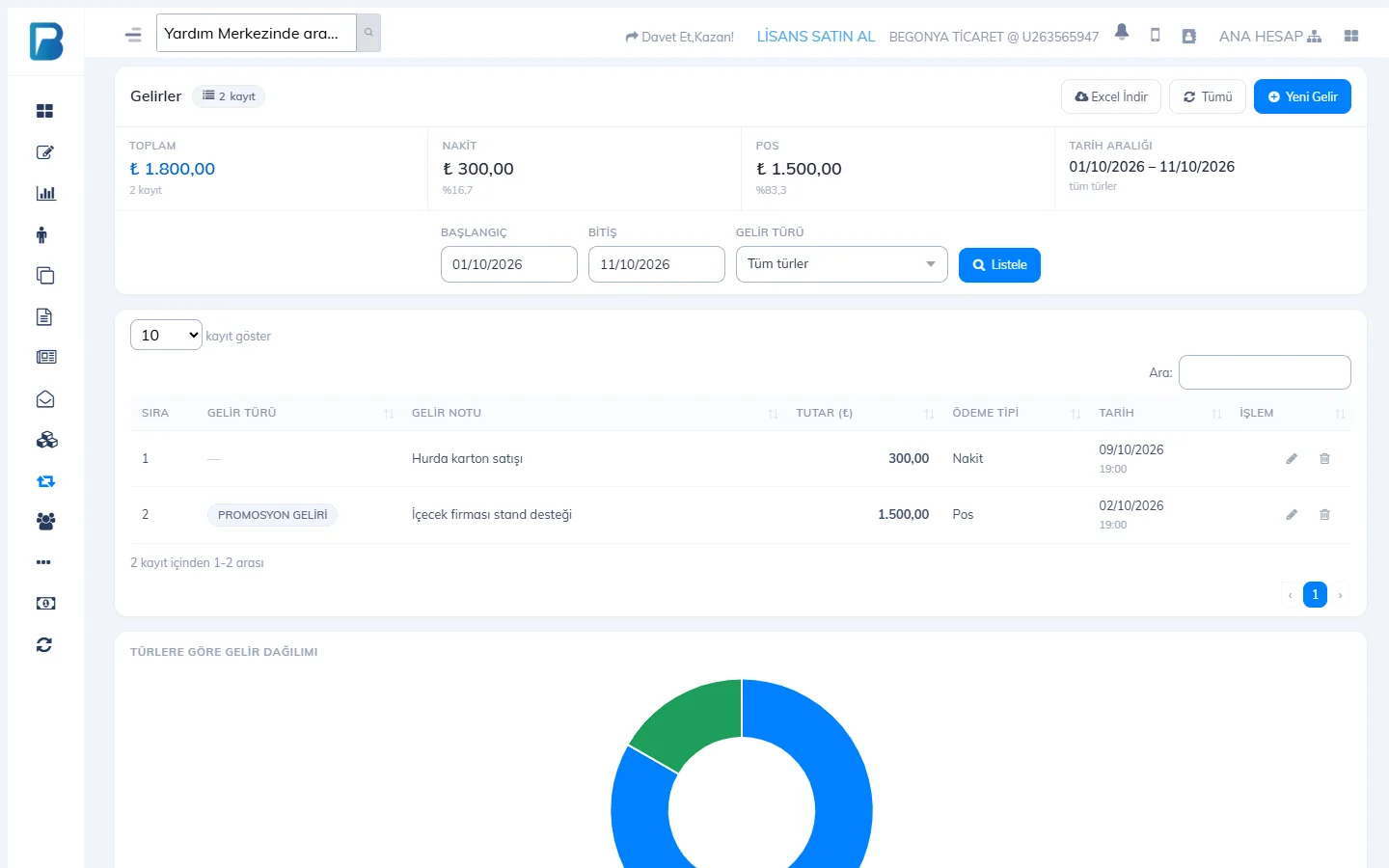The image size is (1389, 868).
Task: Click the Davet Et,Kazan! link
Action: (679, 37)
